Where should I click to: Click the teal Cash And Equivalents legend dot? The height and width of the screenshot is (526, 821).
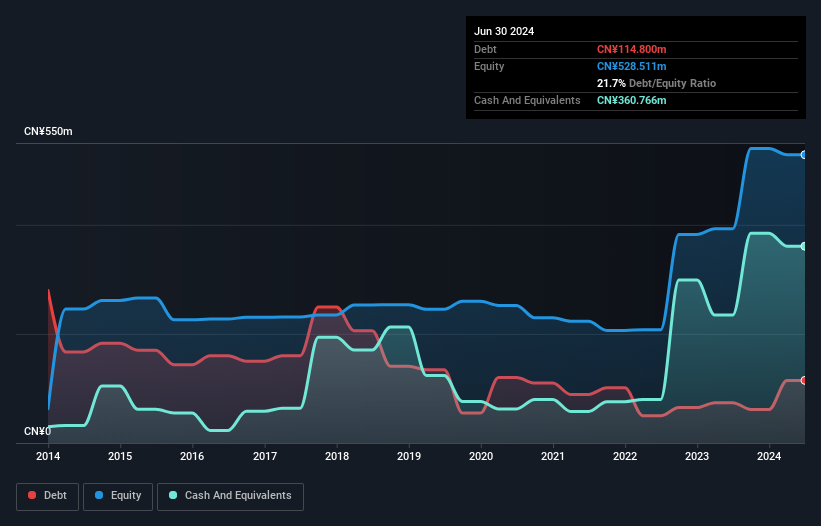173,495
